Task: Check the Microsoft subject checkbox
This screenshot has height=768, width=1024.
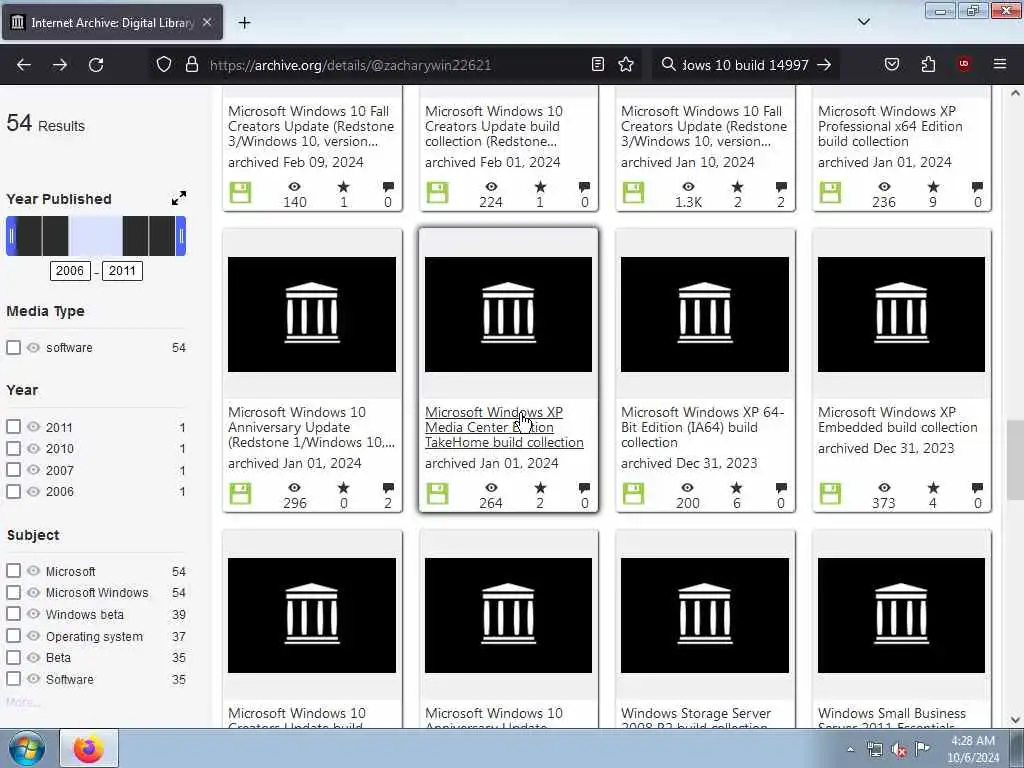Action: [x=13, y=571]
